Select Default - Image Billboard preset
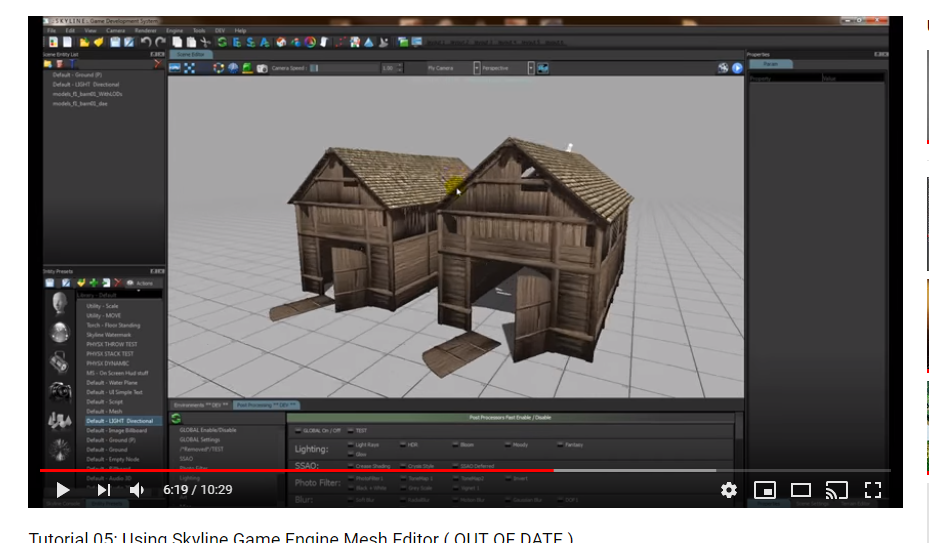 tap(117, 430)
